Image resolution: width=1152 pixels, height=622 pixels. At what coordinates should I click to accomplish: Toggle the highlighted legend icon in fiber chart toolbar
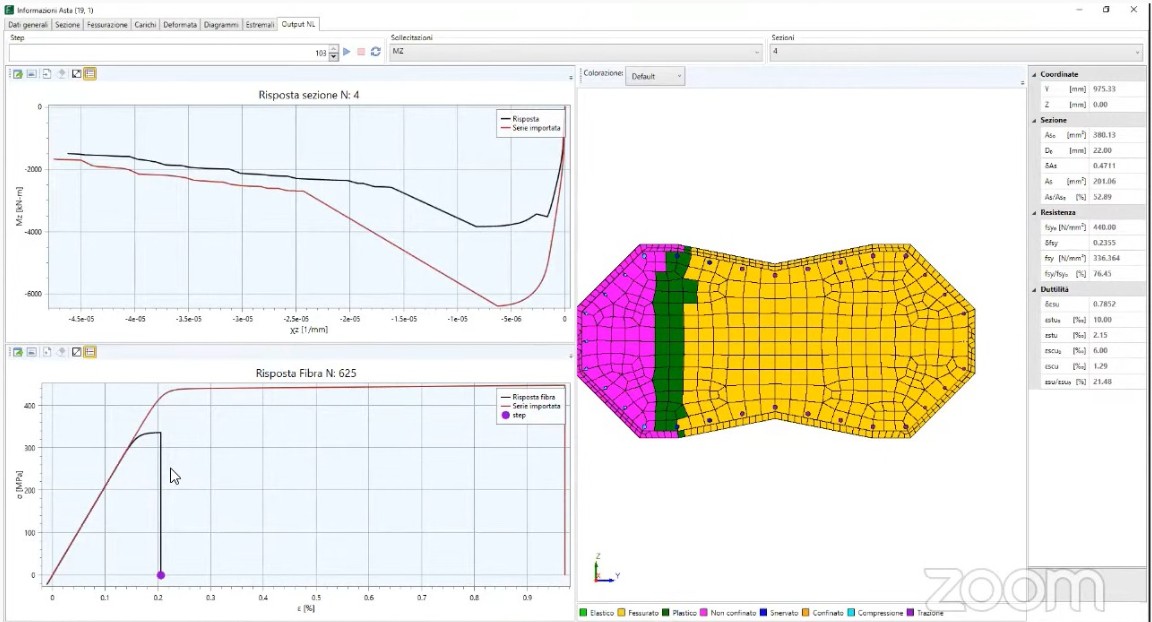coord(90,352)
